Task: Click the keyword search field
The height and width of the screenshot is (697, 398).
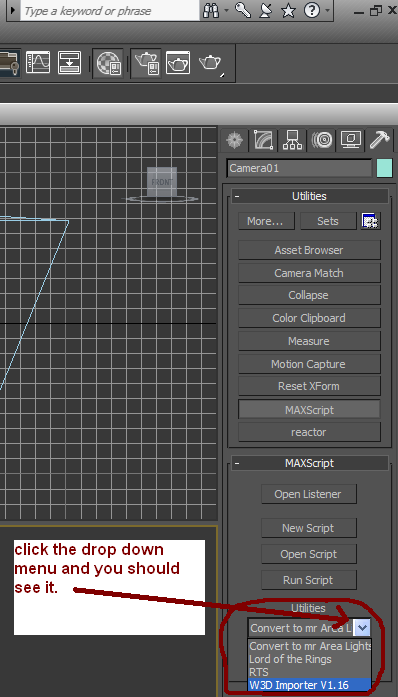Action: [x=110, y=11]
